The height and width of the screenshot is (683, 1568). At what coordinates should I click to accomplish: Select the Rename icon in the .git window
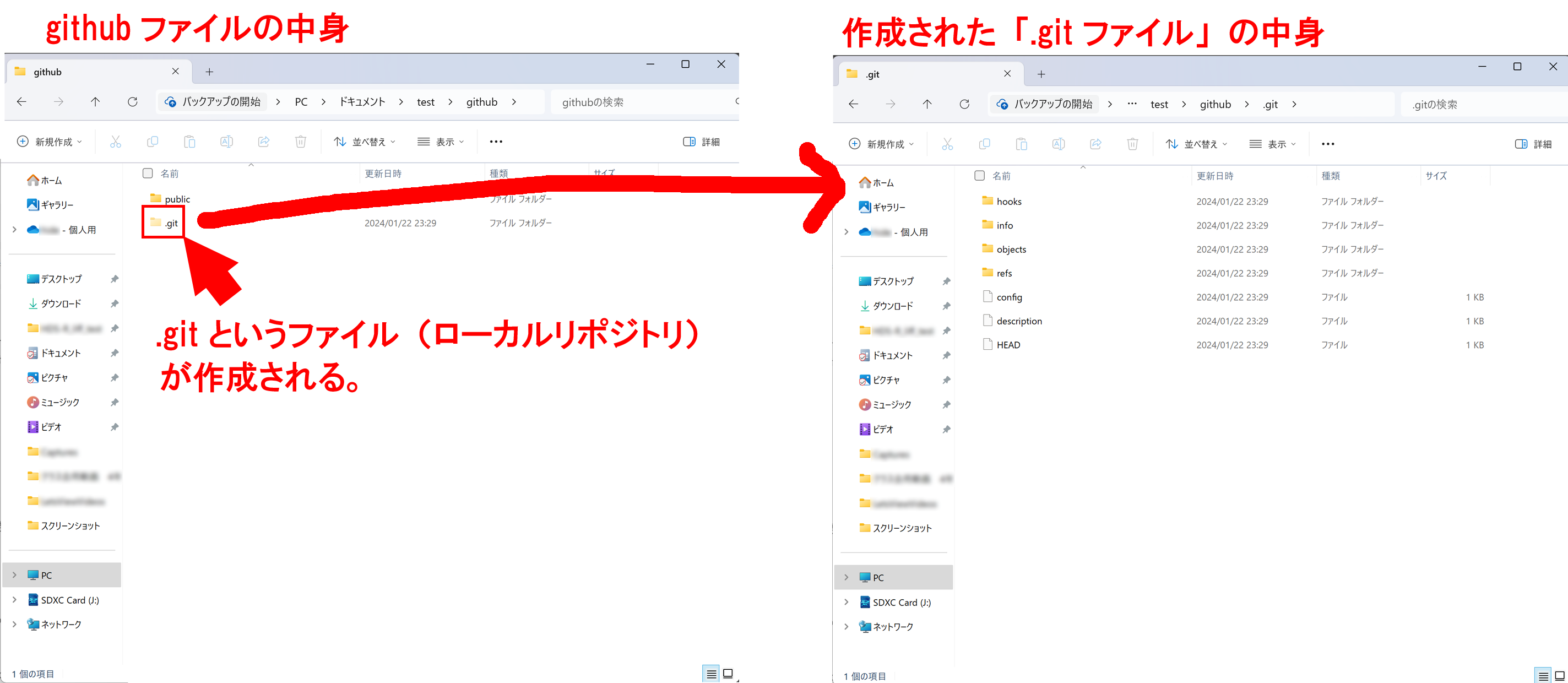coord(1059,144)
